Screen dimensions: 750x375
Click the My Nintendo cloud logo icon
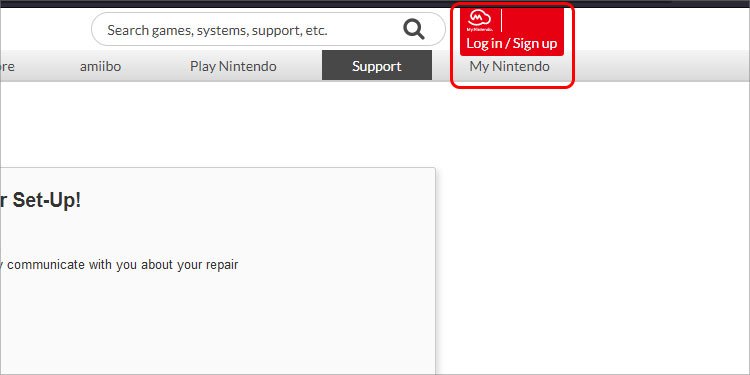(480, 20)
